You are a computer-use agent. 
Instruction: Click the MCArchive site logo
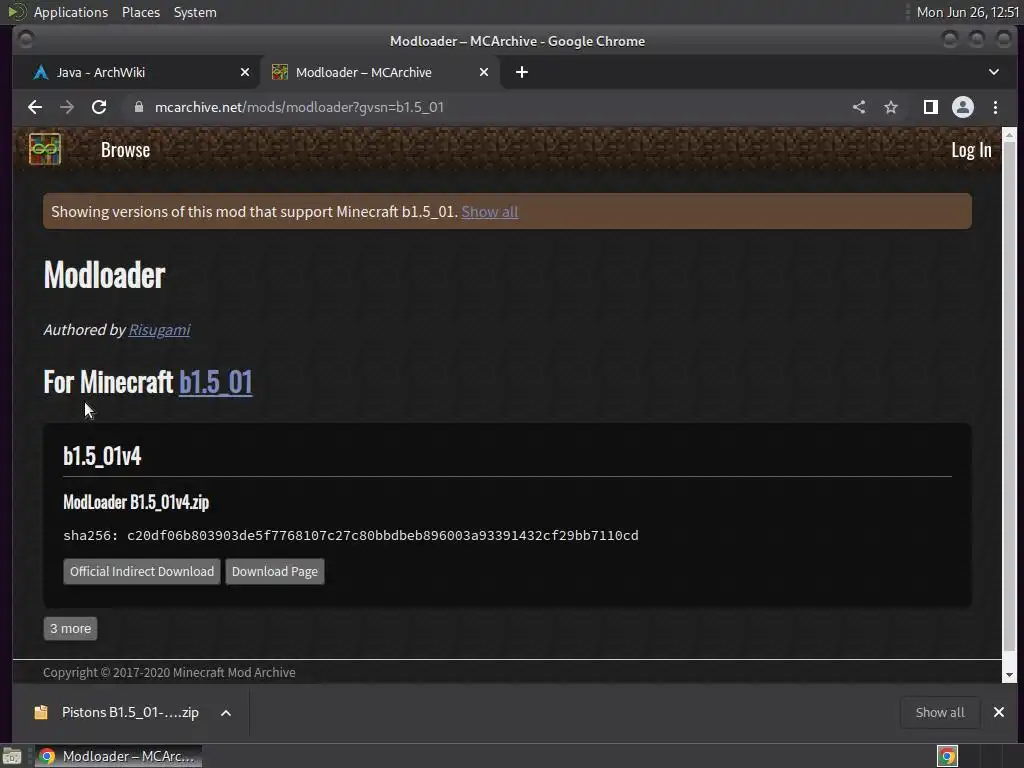click(45, 150)
